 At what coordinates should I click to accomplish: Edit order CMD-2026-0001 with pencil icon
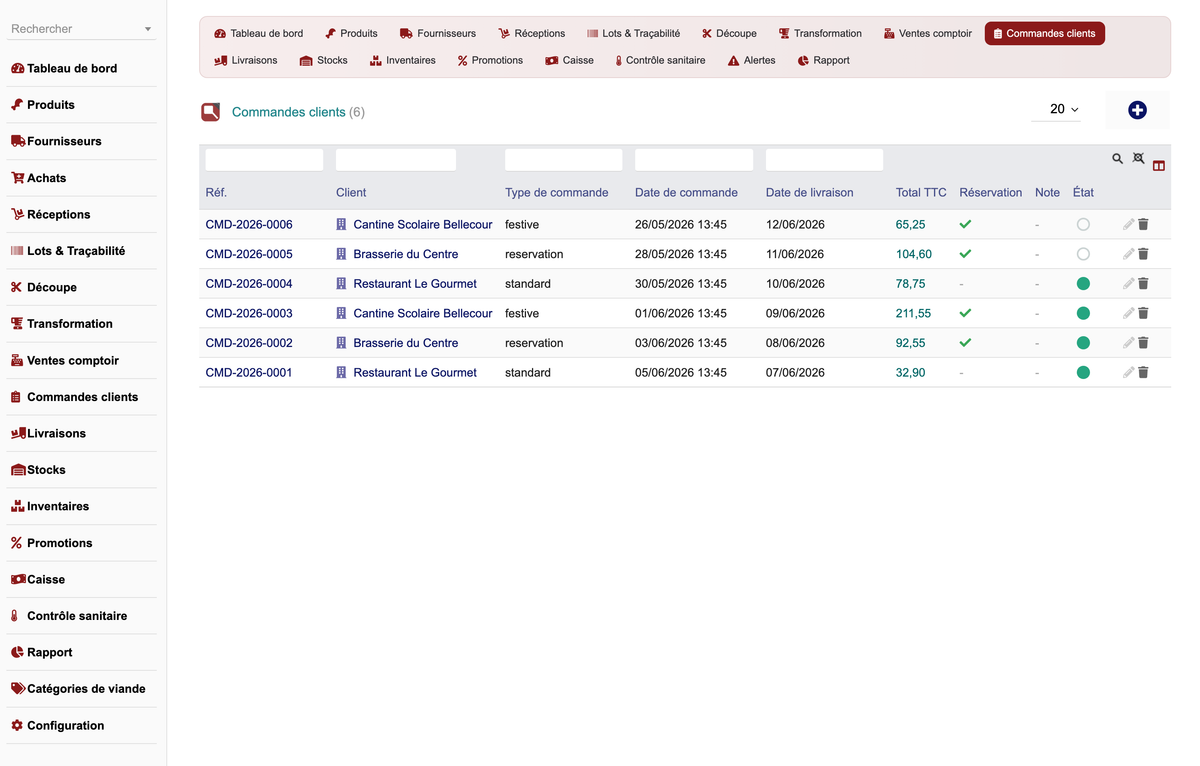(1128, 372)
